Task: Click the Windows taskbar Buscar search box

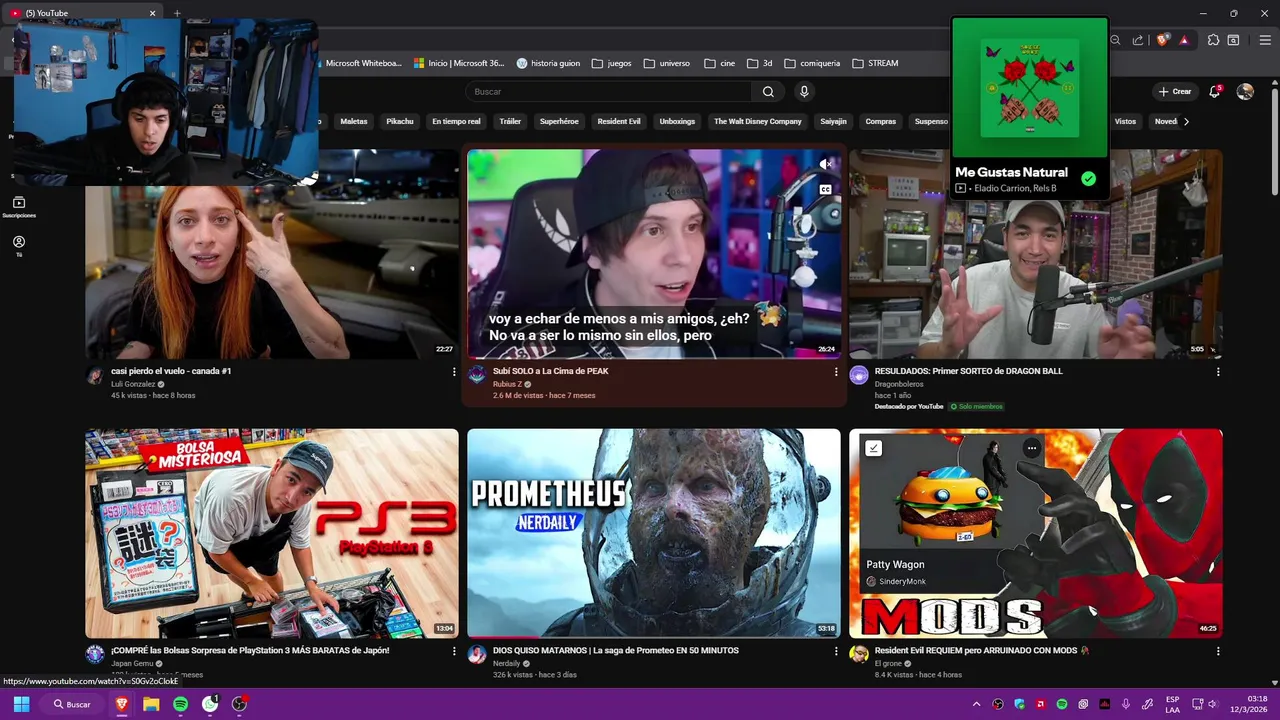Action: point(72,704)
